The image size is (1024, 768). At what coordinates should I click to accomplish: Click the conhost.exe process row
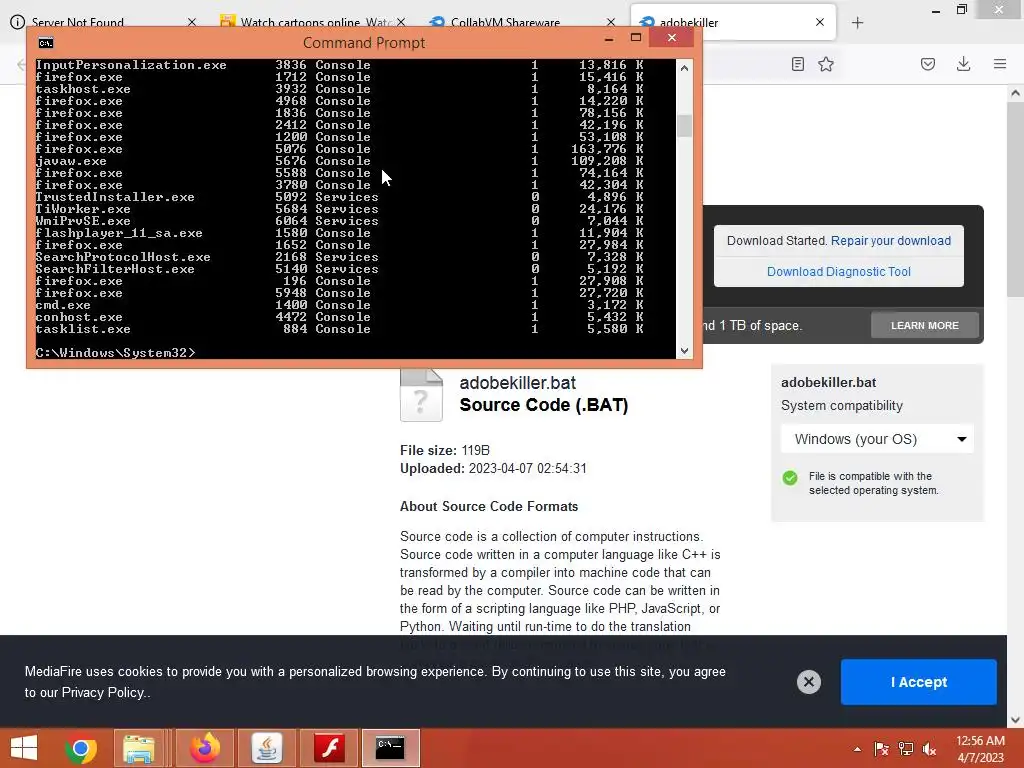point(340,317)
